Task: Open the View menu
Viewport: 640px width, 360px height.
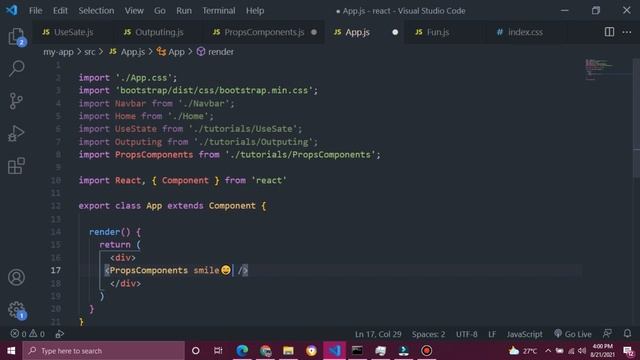Action: pos(134,11)
